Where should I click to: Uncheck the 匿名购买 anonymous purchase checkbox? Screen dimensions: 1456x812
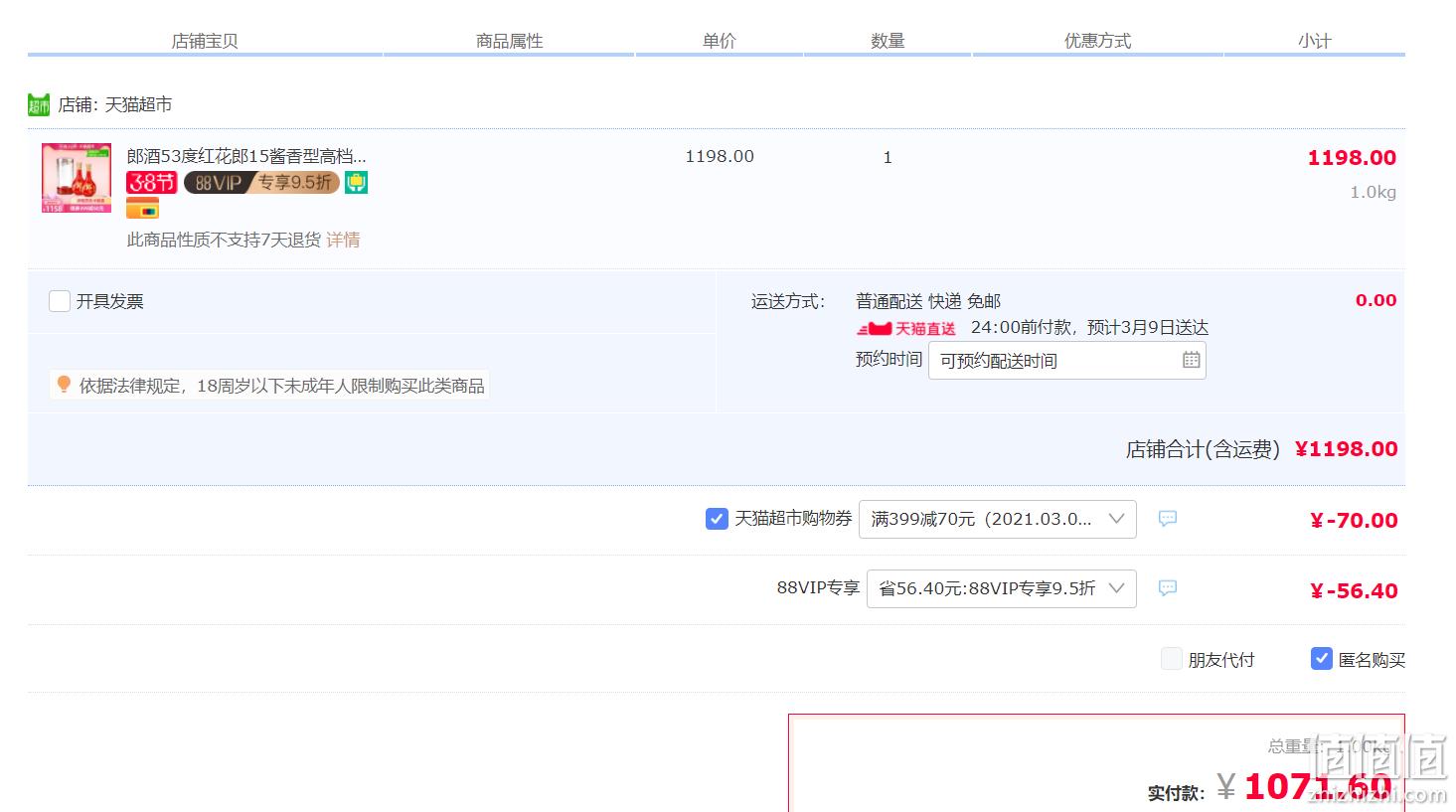tap(1322, 659)
